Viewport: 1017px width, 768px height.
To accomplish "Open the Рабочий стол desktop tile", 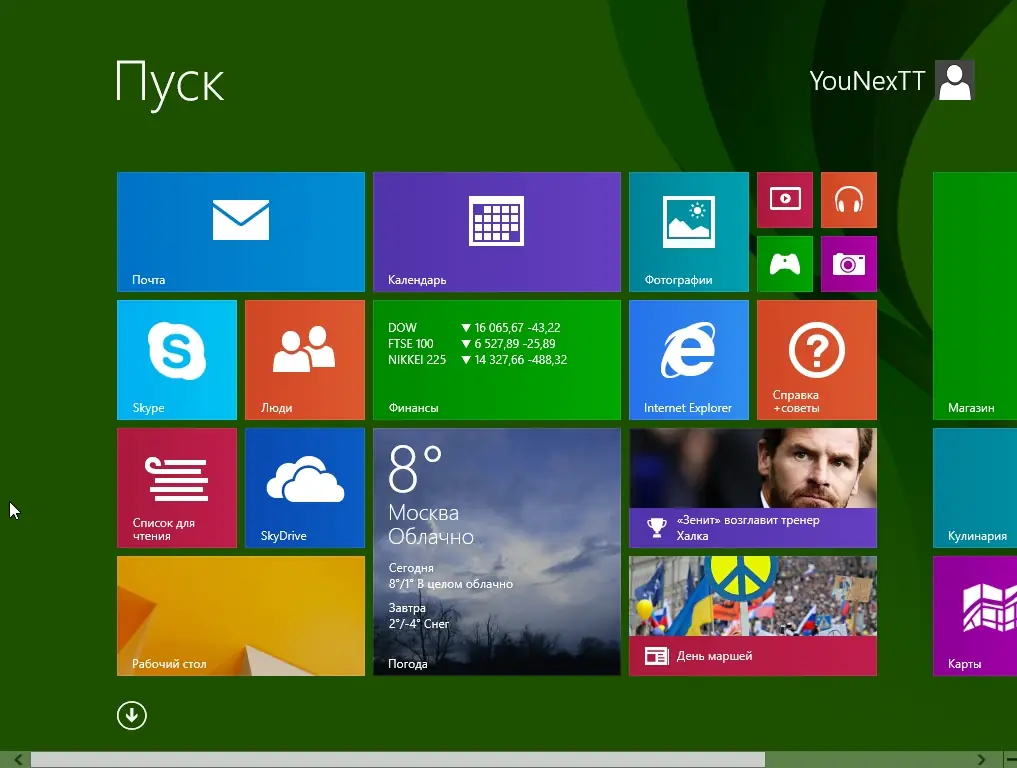I will (241, 616).
